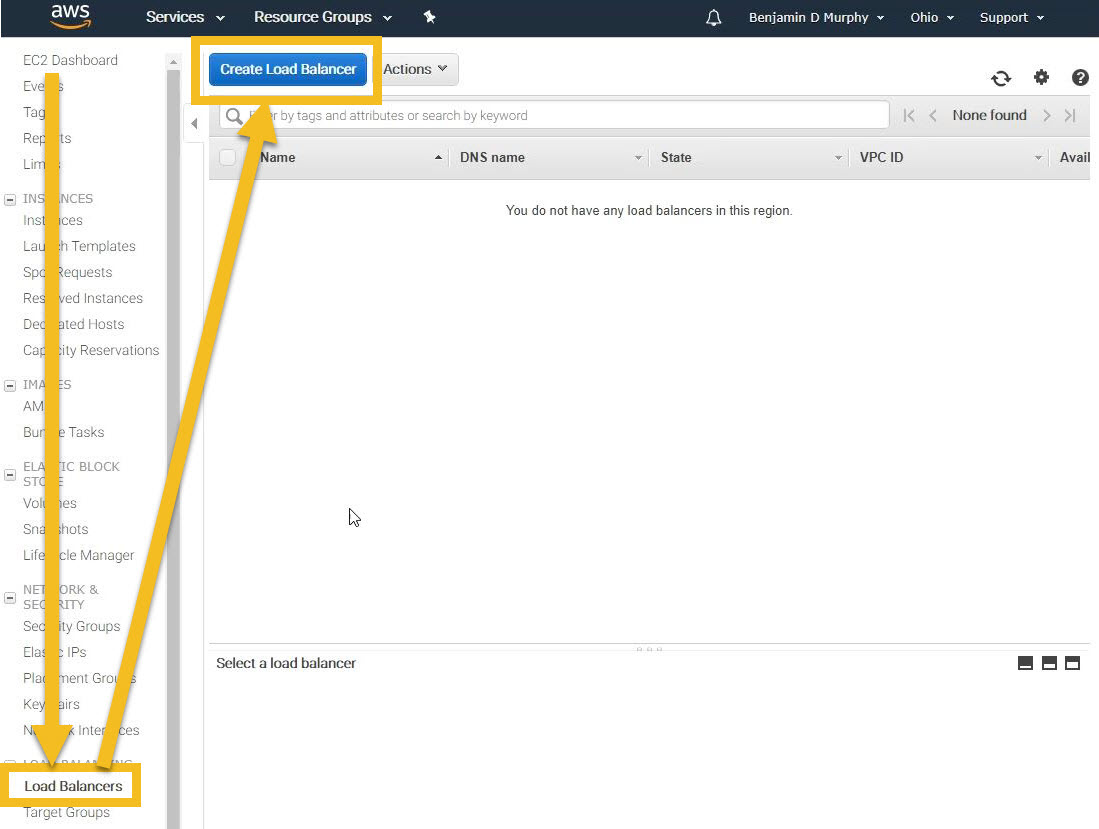Open Bundle Tasks
The image size is (1099, 829).
(x=64, y=432)
